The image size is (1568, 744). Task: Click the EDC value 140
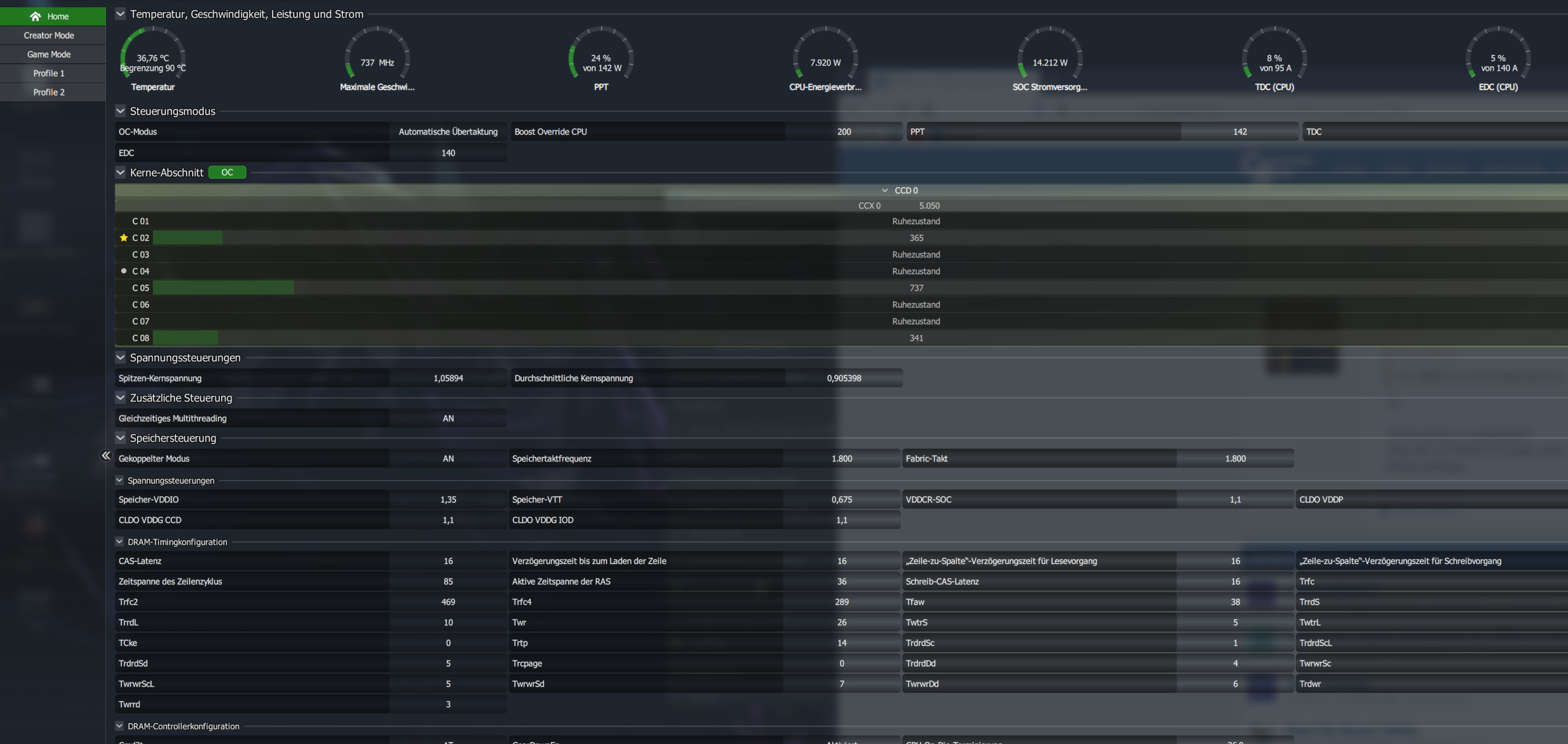pyautogui.click(x=448, y=153)
